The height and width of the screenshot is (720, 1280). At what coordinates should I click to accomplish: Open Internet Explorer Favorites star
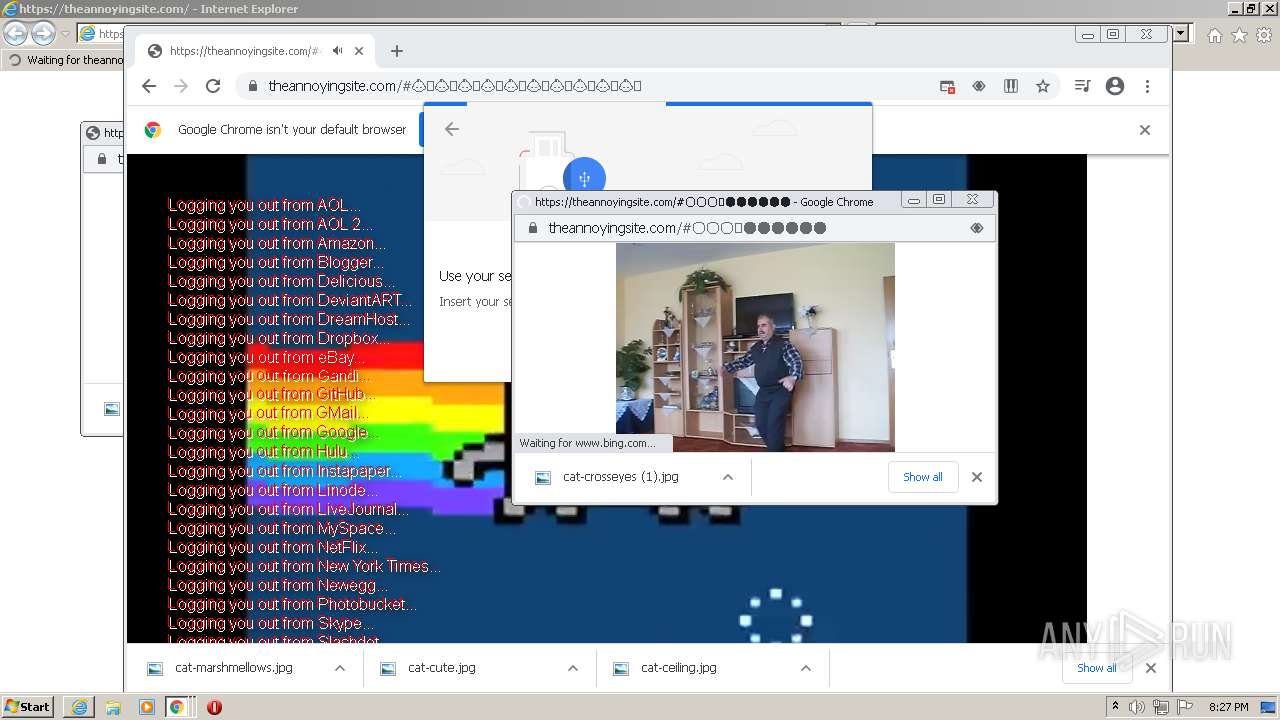(1239, 35)
